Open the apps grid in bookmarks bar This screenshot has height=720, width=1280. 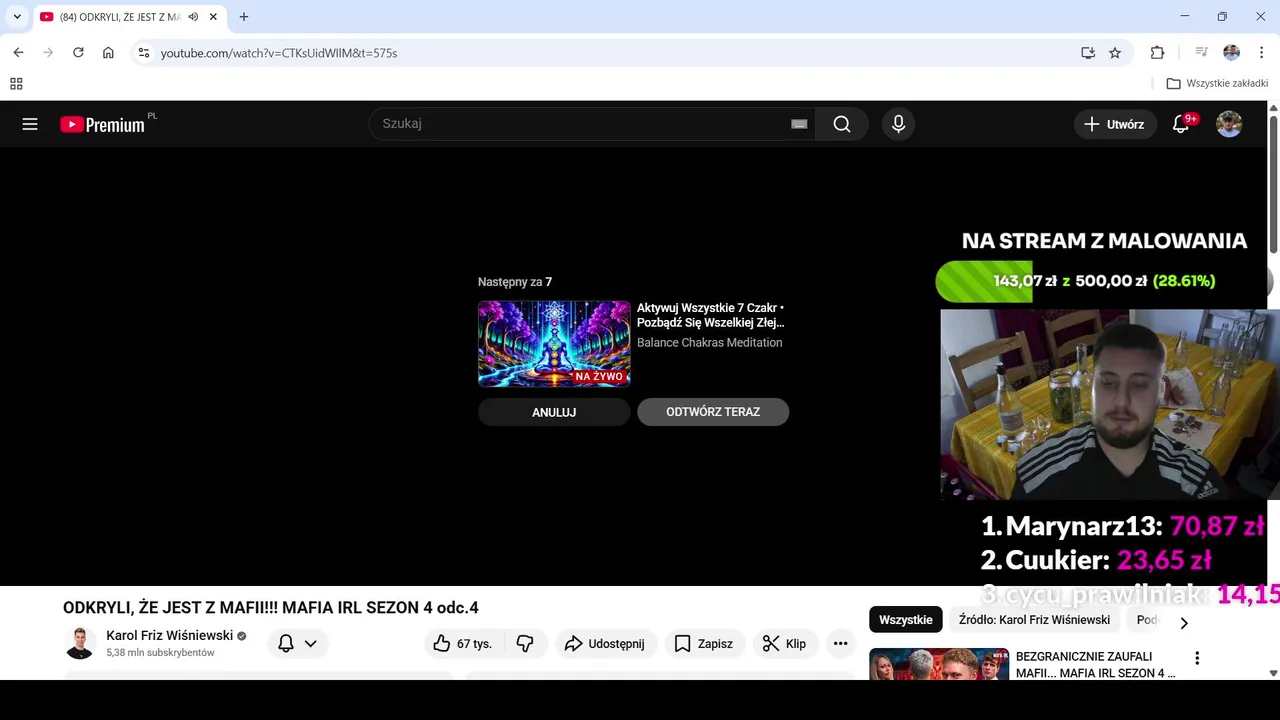[x=16, y=84]
